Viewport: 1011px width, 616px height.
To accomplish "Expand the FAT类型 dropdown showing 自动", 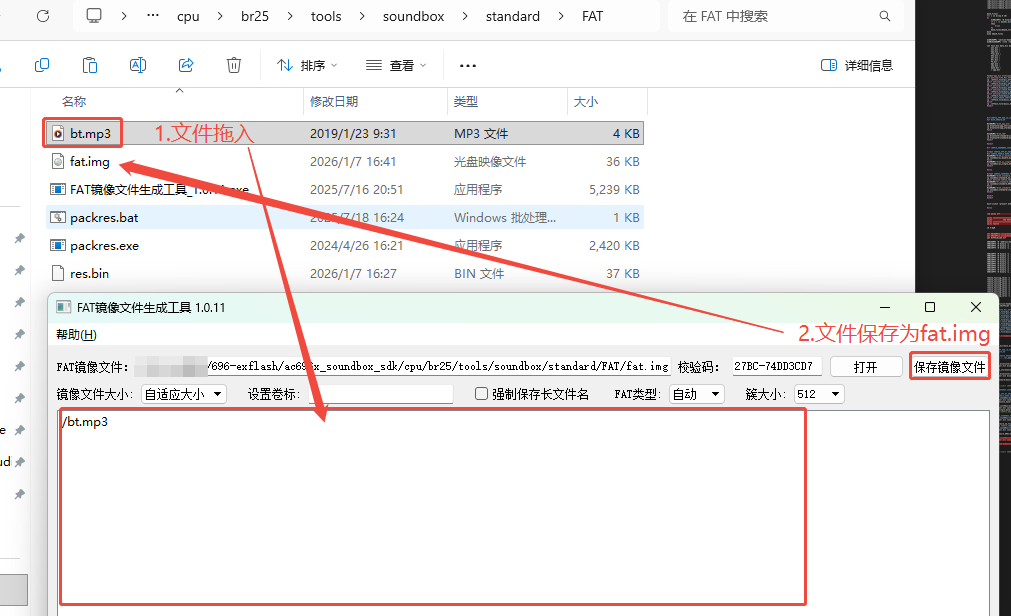I will pos(696,394).
